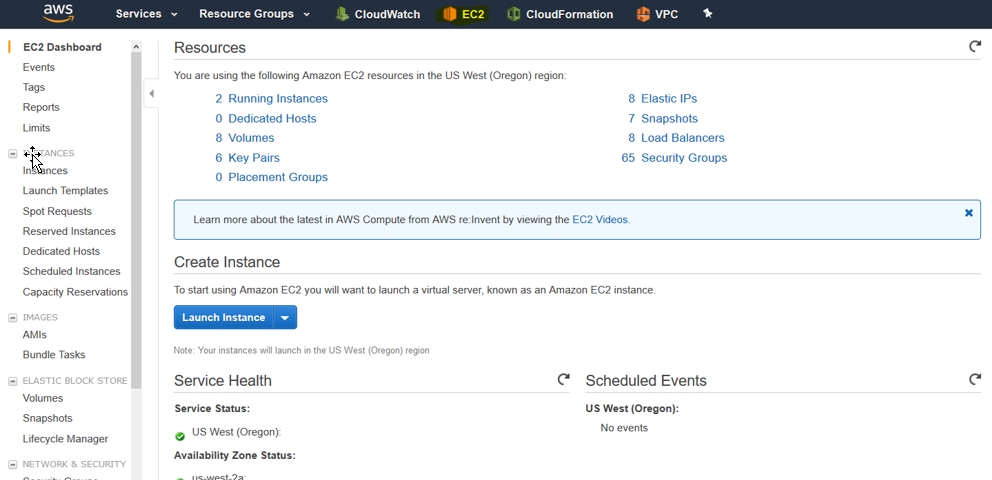Collapse the IMAGES sidebar section
Image resolution: width=992 pixels, height=480 pixels.
(12, 317)
